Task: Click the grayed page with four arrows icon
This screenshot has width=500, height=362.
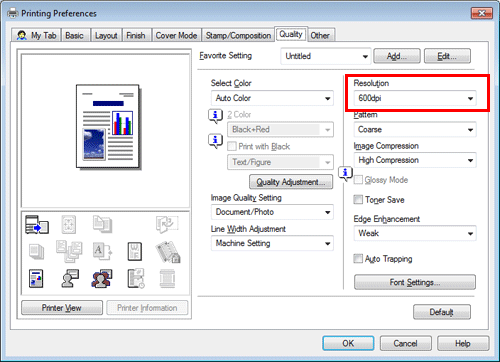Action: click(69, 224)
